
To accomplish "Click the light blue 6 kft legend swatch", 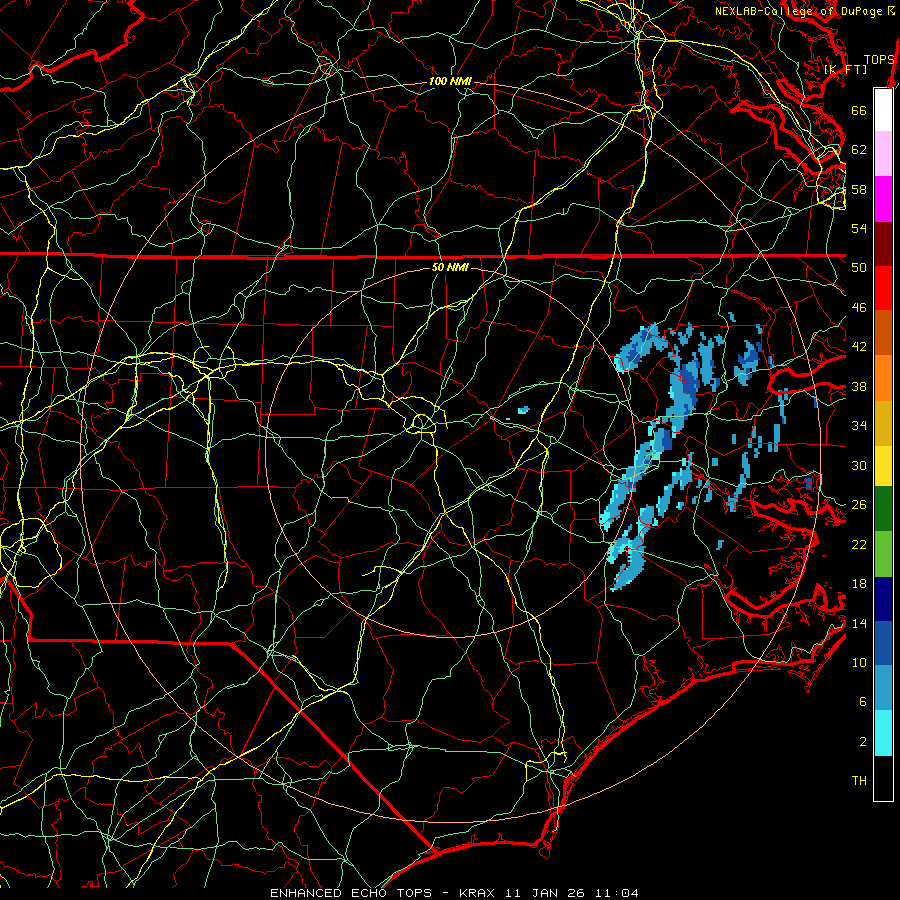I will tap(883, 688).
